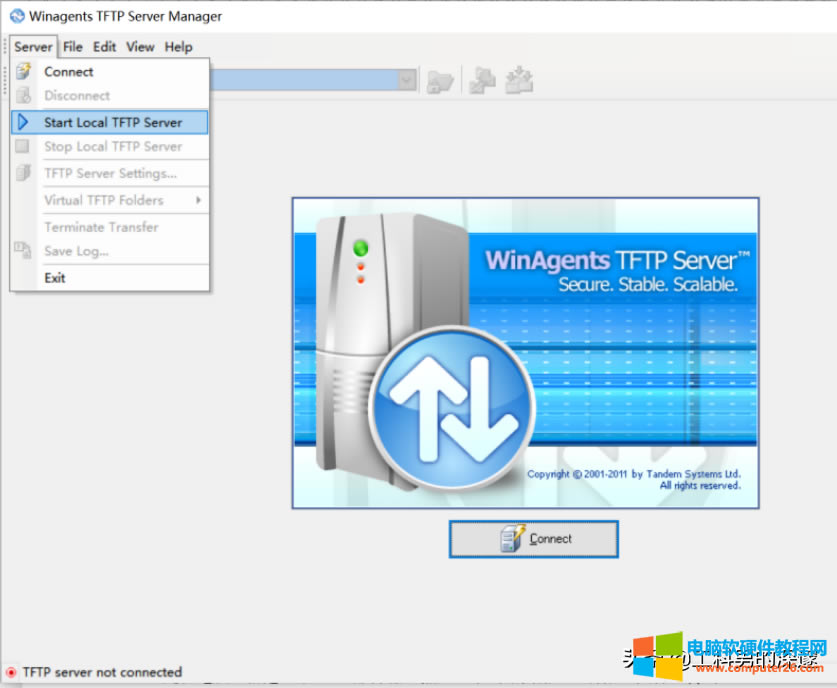Open the File menu
The image size is (837, 688).
72,47
